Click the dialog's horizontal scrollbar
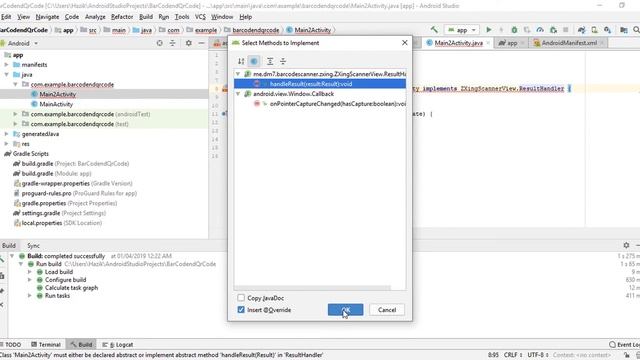The width and height of the screenshot is (640, 360). pos(312,288)
